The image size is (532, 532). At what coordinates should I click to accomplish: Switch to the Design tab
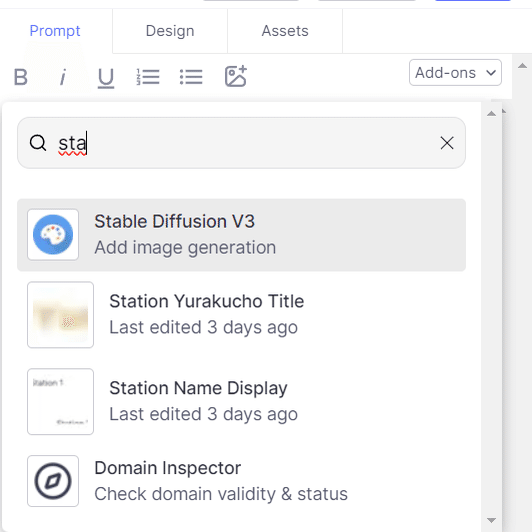pos(170,31)
